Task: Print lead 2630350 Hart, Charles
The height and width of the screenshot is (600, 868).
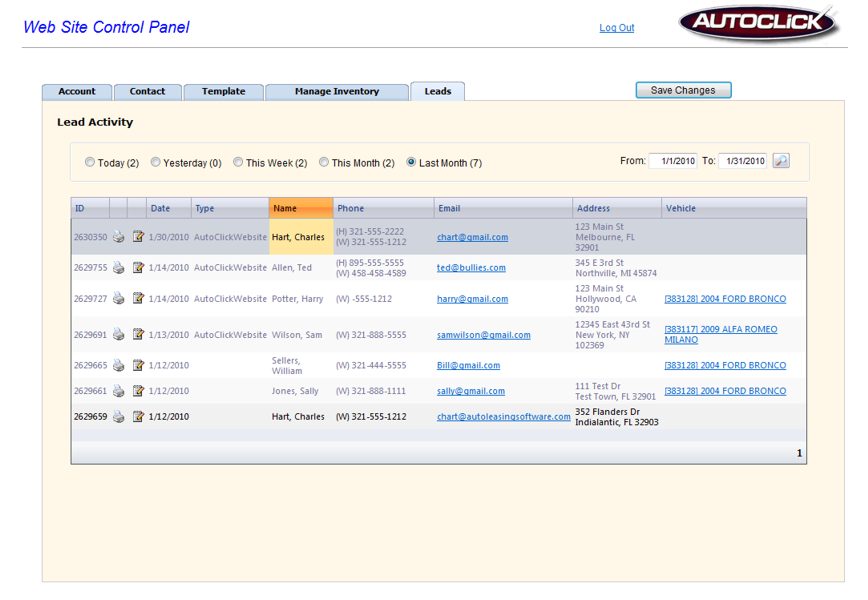Action: coord(118,237)
